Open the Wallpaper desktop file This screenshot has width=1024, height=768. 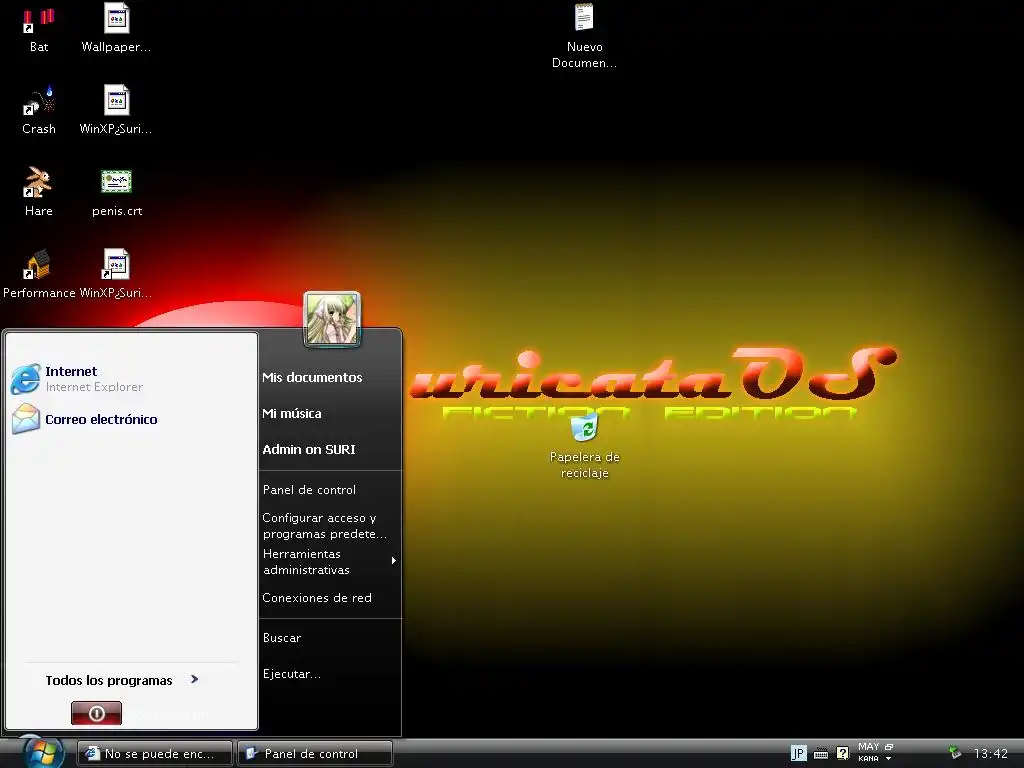point(116,29)
